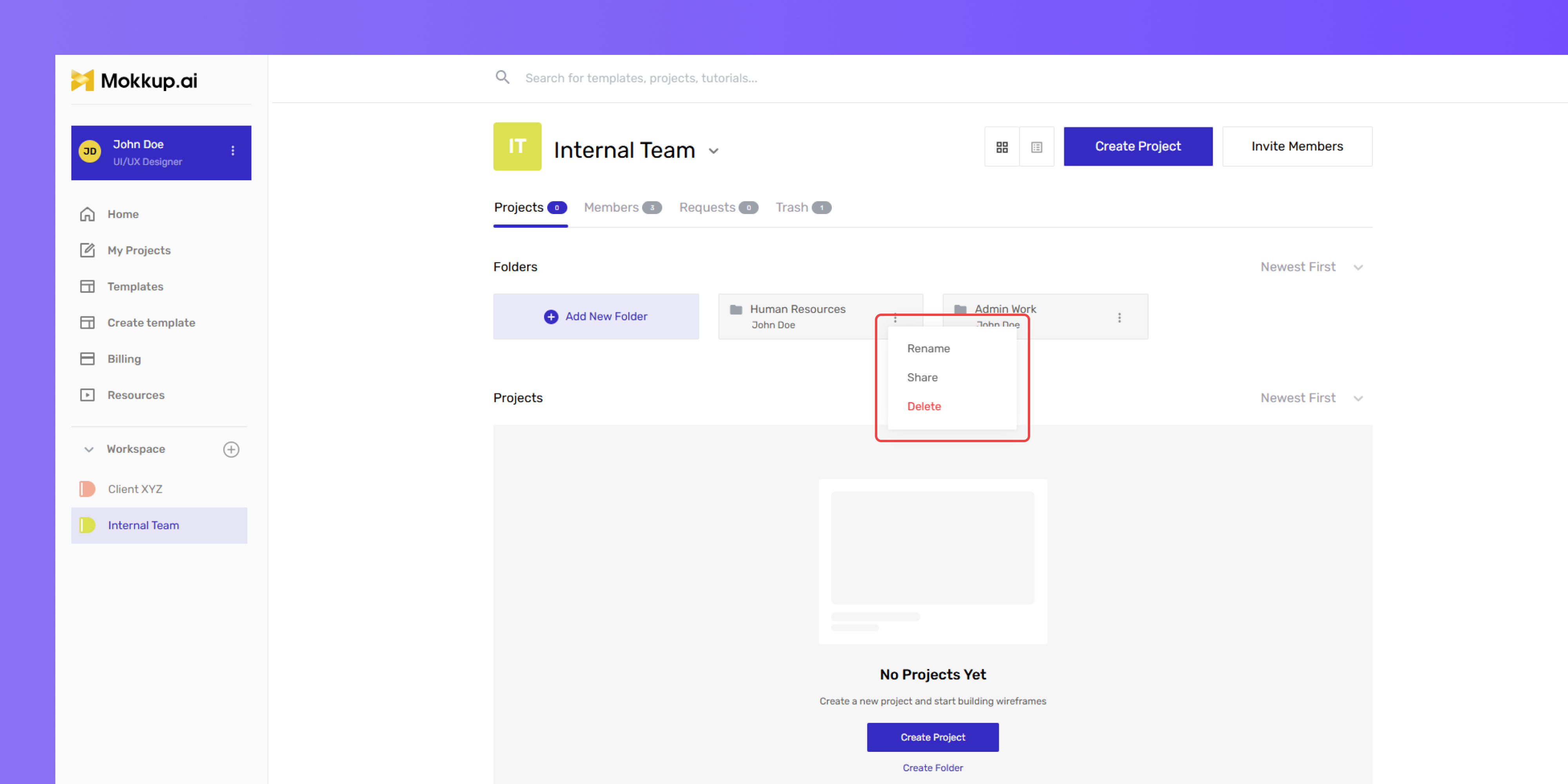Switch to list view layout icon
The image size is (1568, 784).
pyautogui.click(x=1036, y=147)
